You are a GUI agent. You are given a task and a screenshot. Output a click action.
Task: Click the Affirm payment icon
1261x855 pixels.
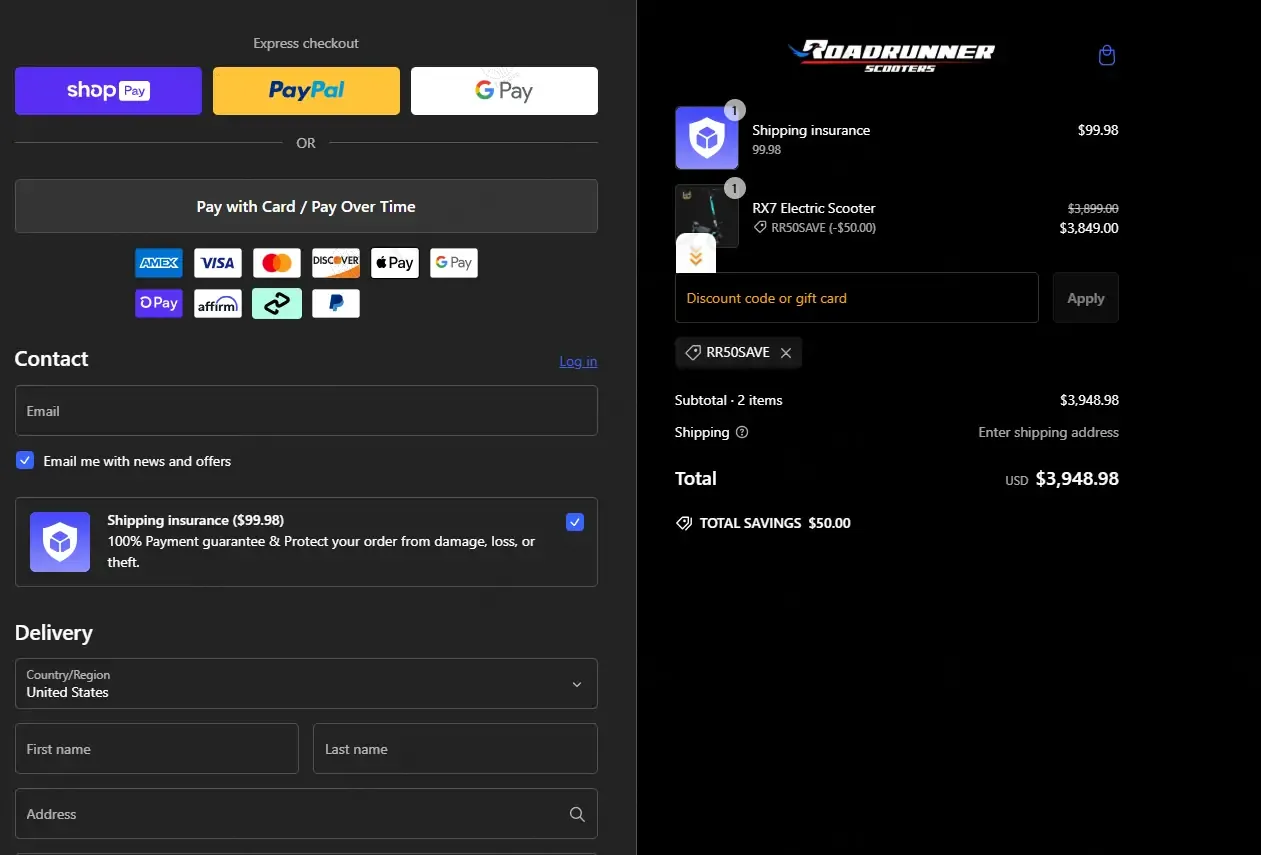pos(217,304)
